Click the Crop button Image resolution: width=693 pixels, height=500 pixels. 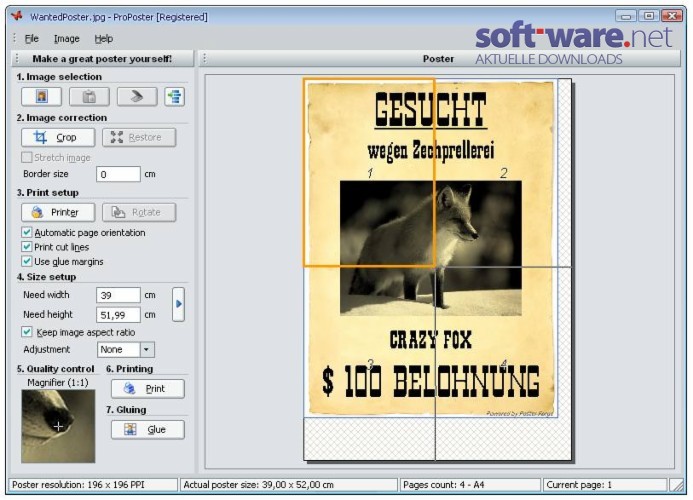coord(58,137)
